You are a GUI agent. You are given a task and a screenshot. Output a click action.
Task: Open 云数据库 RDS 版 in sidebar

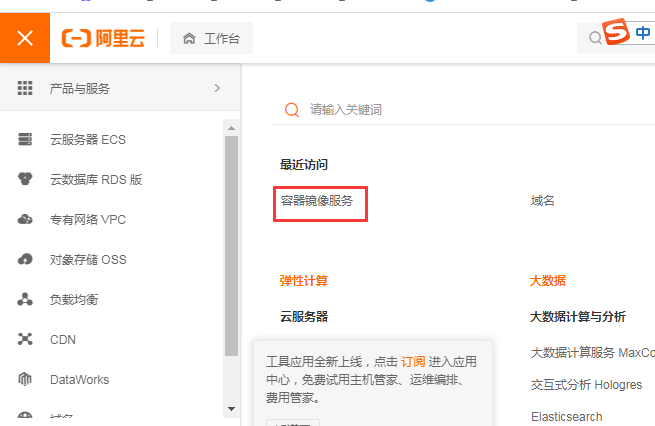click(x=96, y=179)
